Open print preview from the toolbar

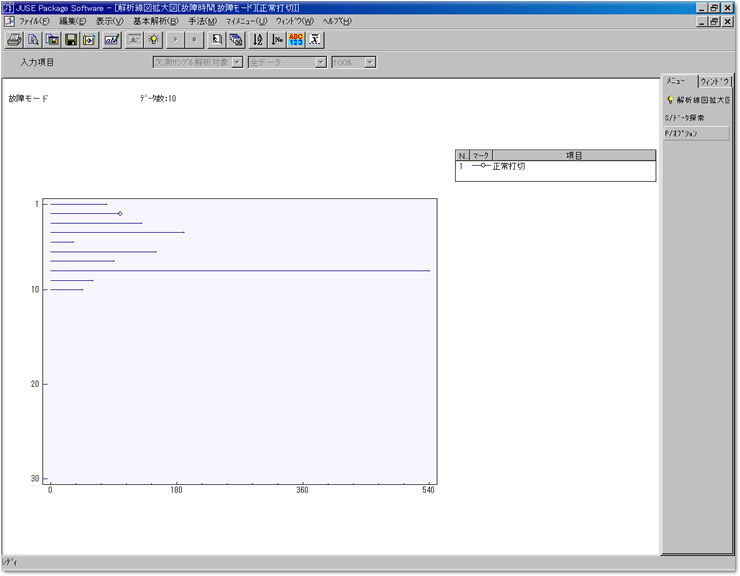[33, 40]
